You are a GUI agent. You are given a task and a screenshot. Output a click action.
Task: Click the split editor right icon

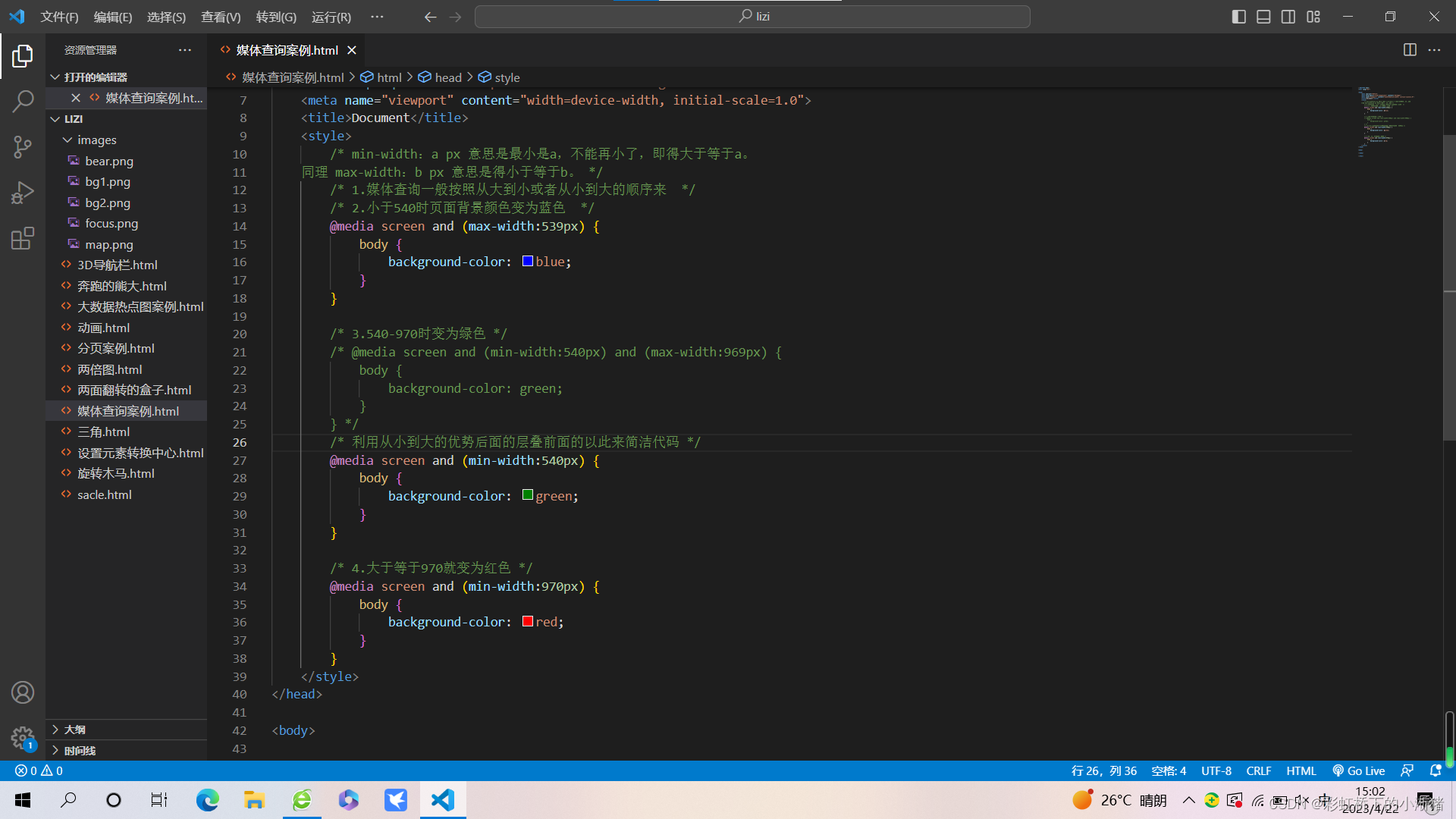[1410, 50]
